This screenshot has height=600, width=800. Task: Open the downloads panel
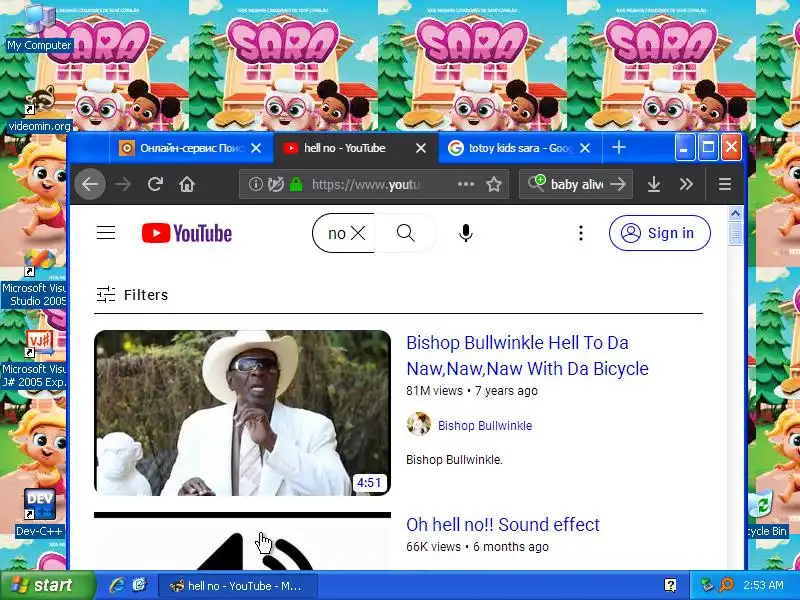click(x=654, y=184)
